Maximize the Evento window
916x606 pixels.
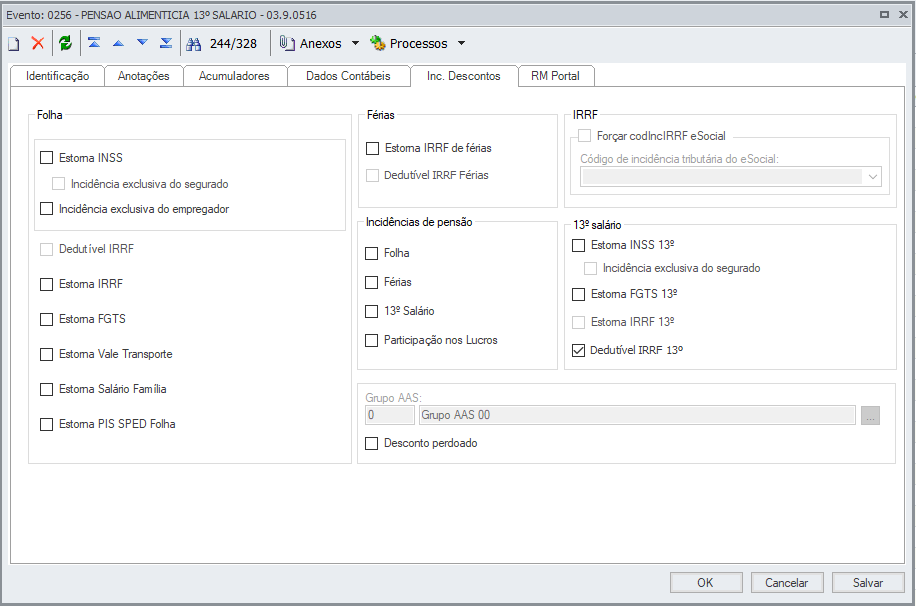click(x=884, y=15)
